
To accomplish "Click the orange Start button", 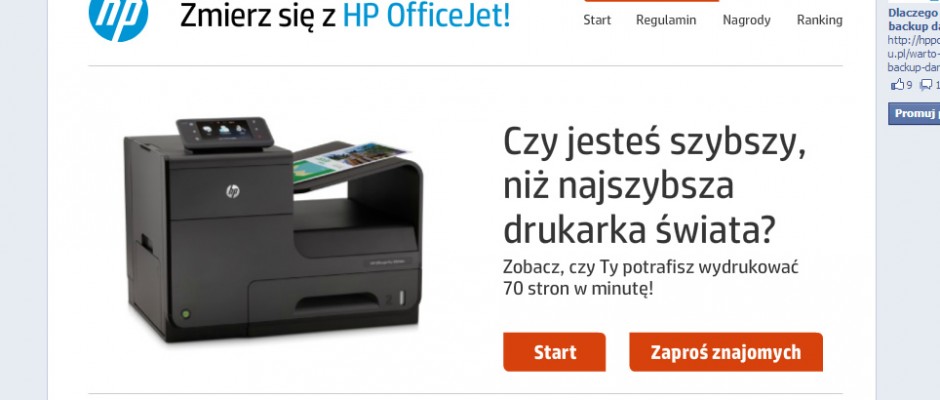I will click(555, 352).
